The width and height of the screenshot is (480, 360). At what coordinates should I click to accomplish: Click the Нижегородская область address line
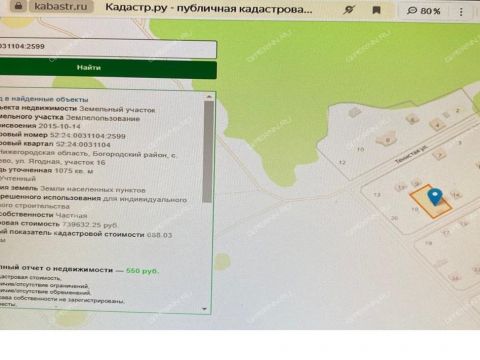(x=88, y=154)
